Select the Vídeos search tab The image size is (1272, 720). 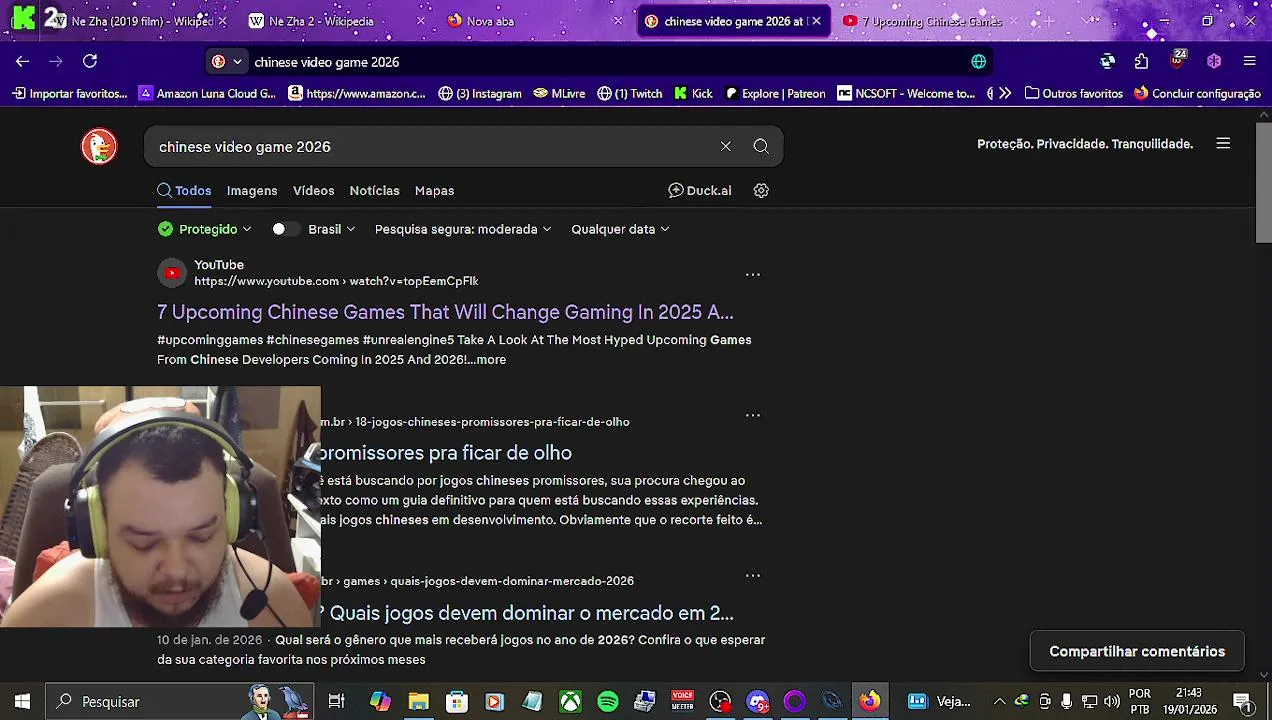click(x=313, y=190)
